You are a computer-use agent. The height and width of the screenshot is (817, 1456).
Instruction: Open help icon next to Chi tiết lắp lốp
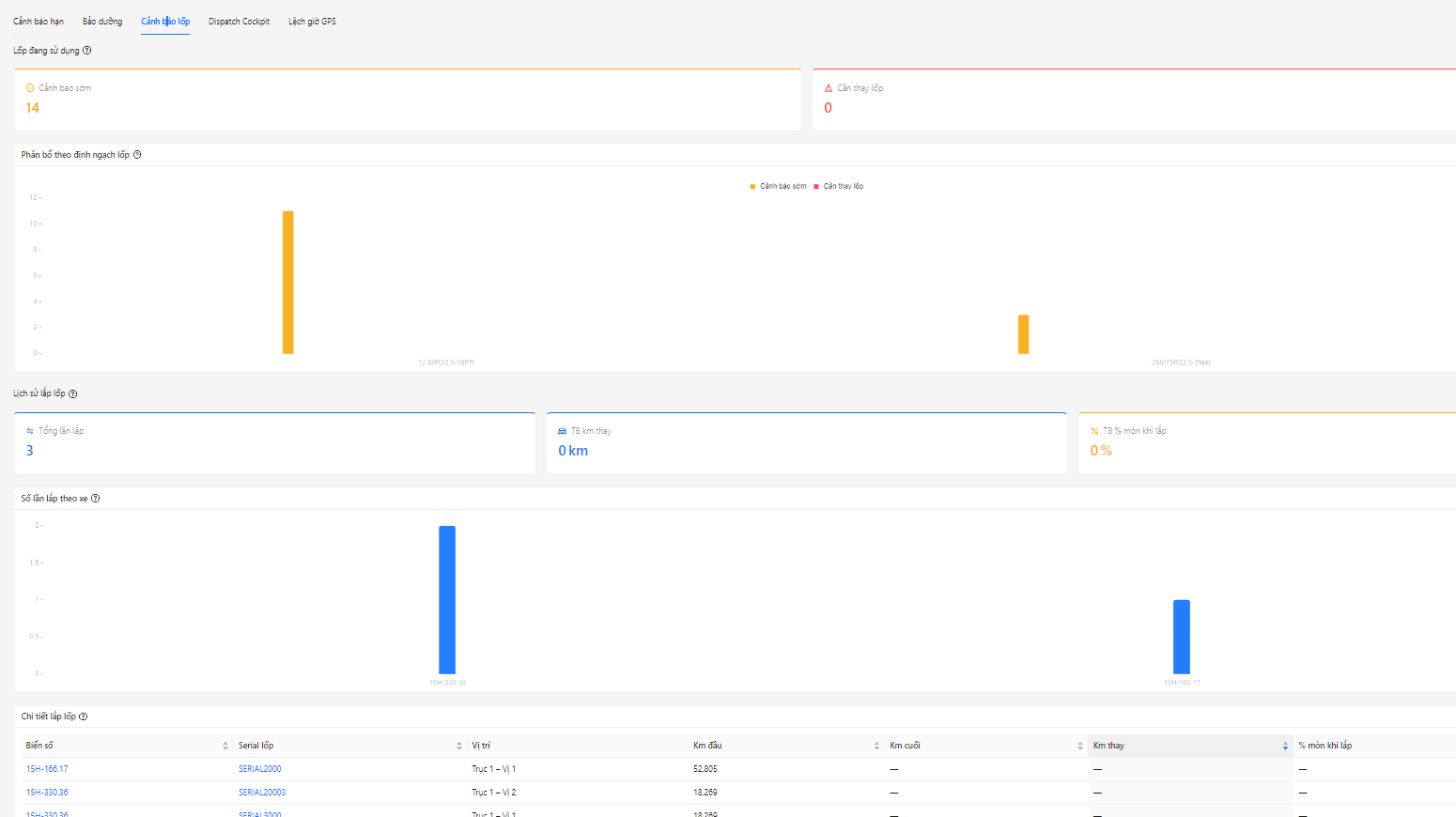pos(84,717)
